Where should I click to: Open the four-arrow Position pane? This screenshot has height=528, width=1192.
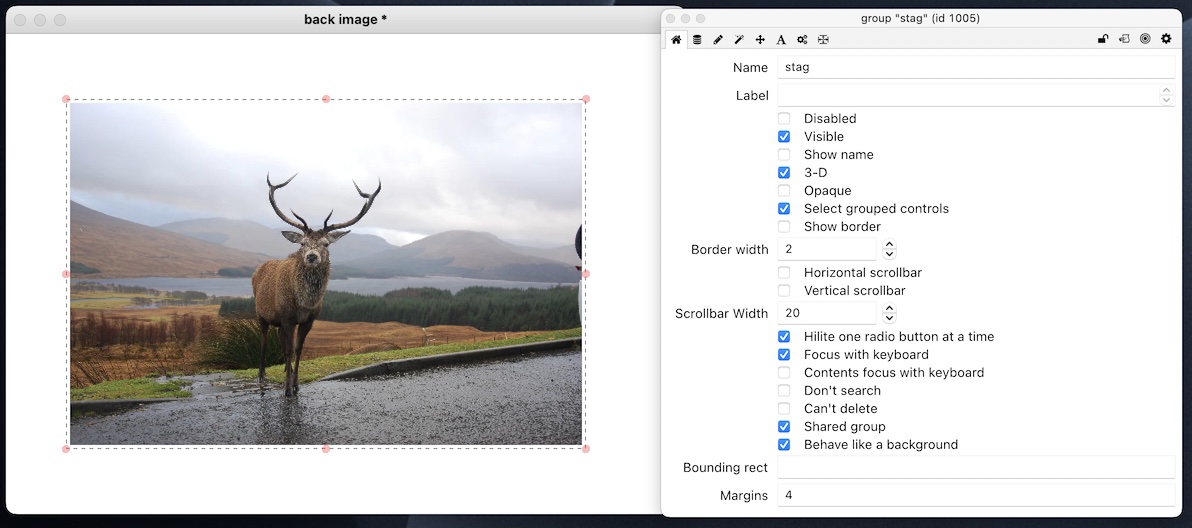coord(760,40)
